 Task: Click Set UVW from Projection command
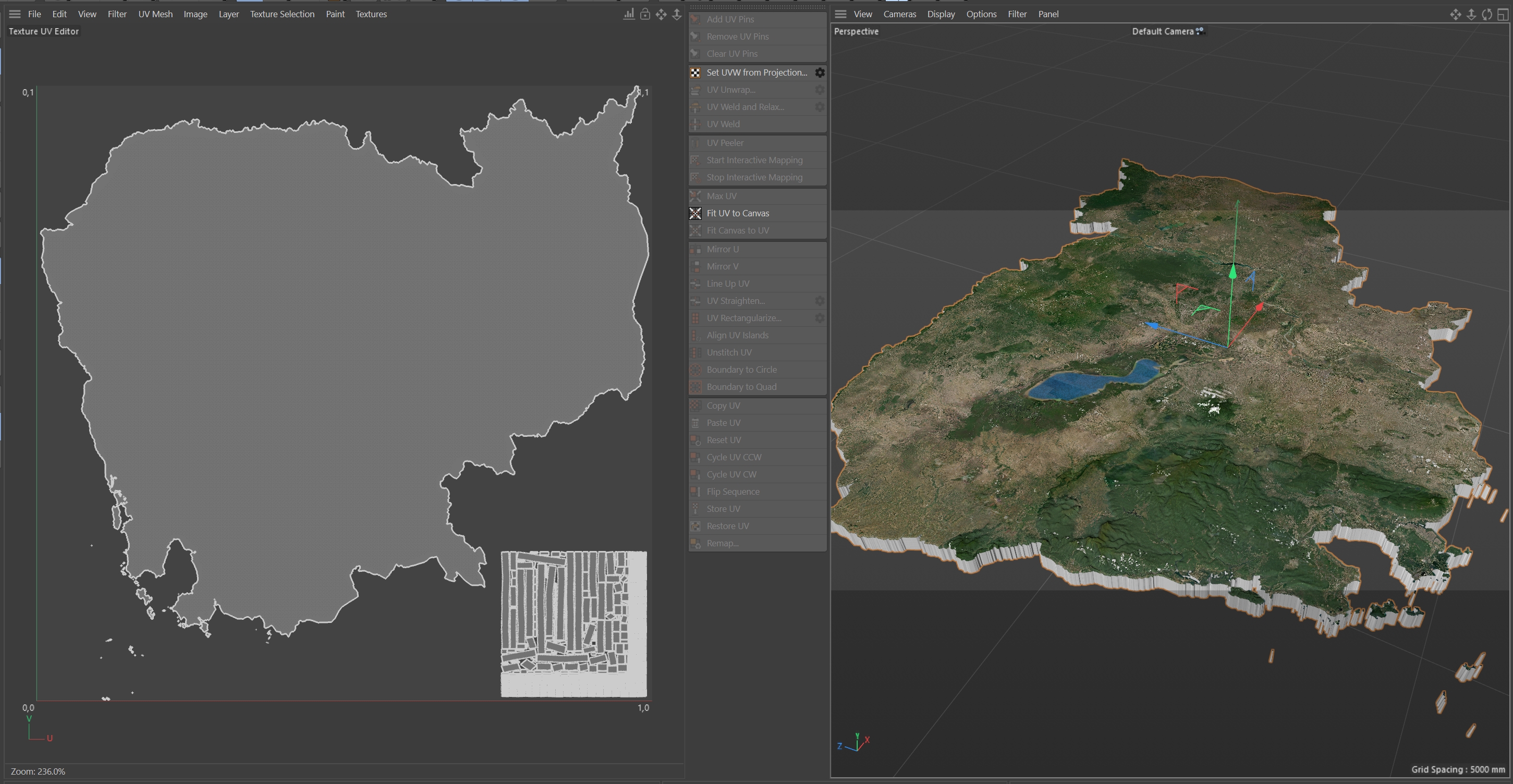(756, 72)
